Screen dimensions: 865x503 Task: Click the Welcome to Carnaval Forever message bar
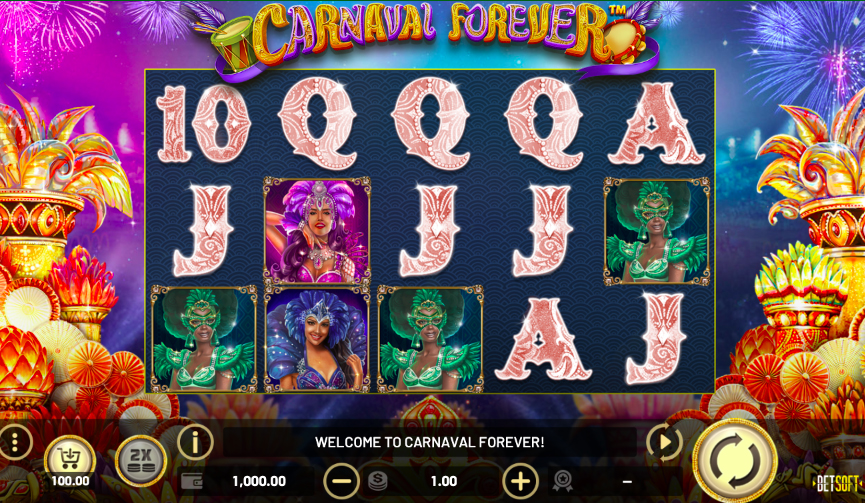(x=430, y=442)
